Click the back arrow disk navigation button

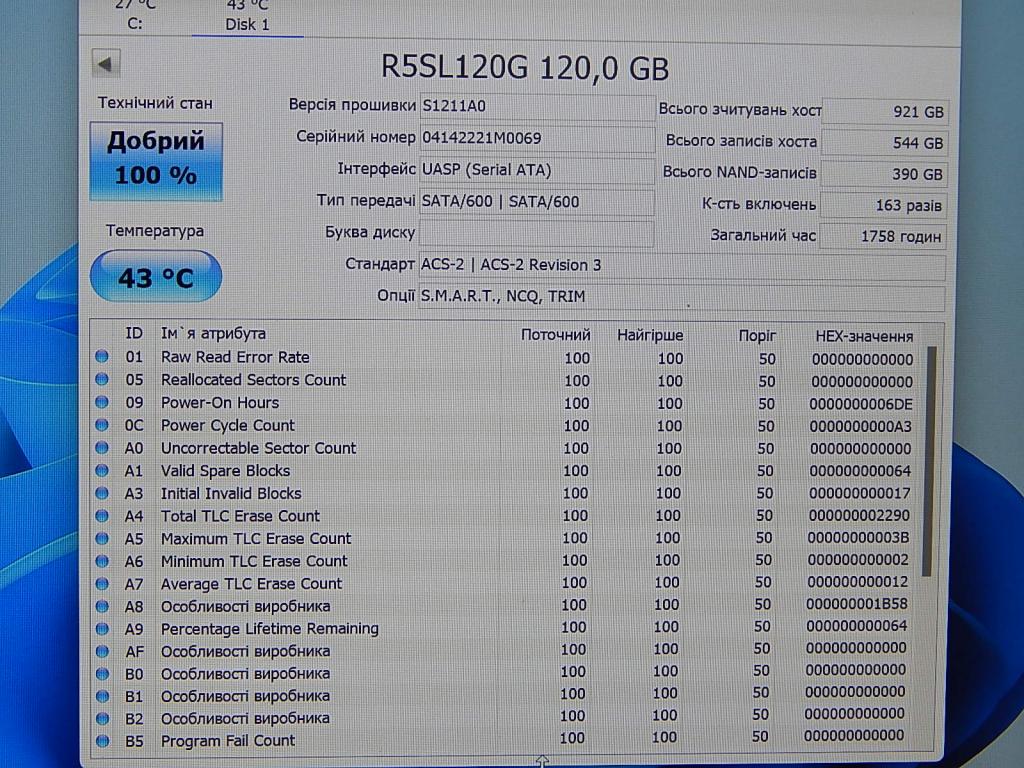pyautogui.click(x=106, y=65)
